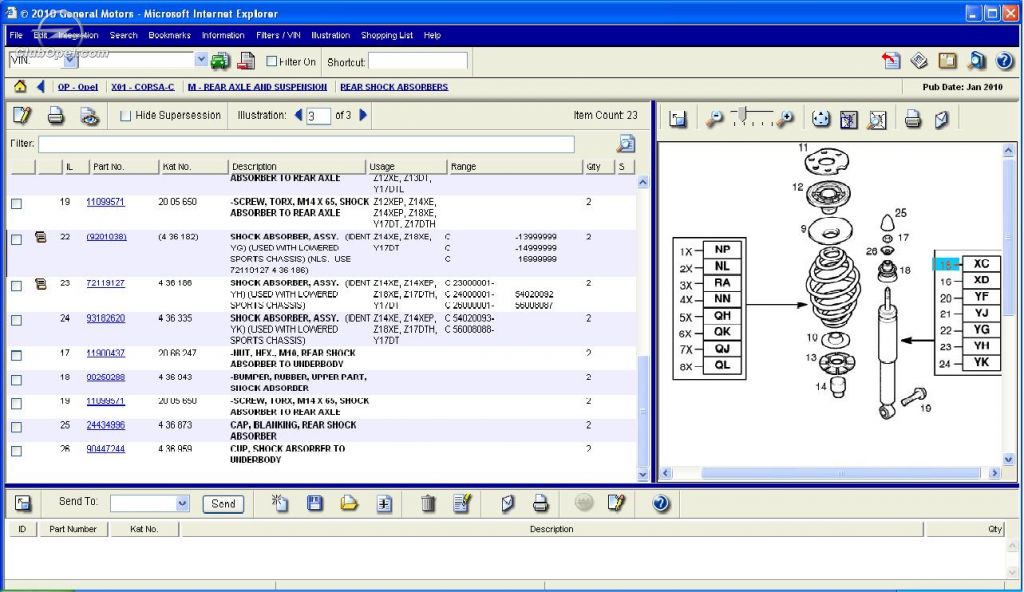Open part number 24434996 link
Screen dimensions: 1024x592
click(105, 425)
